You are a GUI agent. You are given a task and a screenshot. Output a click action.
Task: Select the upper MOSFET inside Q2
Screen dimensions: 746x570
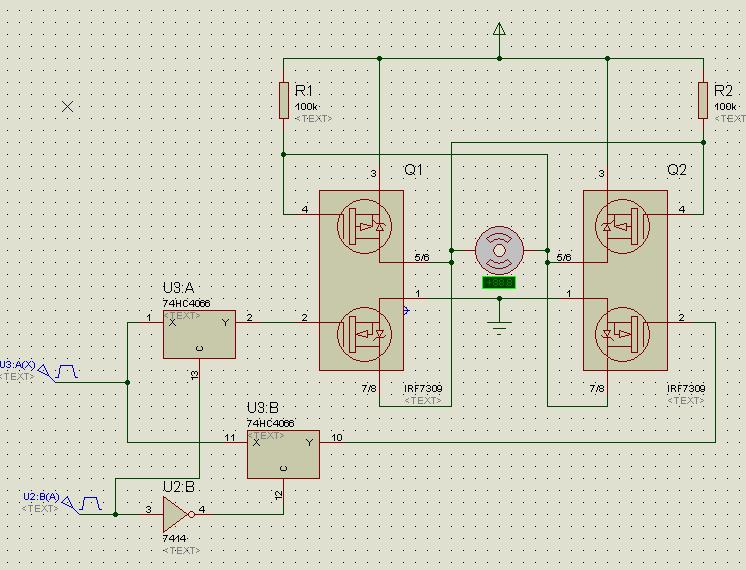point(624,226)
